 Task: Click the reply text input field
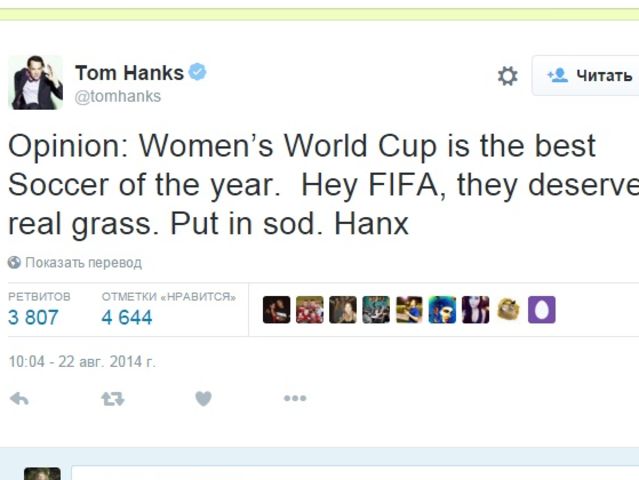pyautogui.click(x=350, y=472)
